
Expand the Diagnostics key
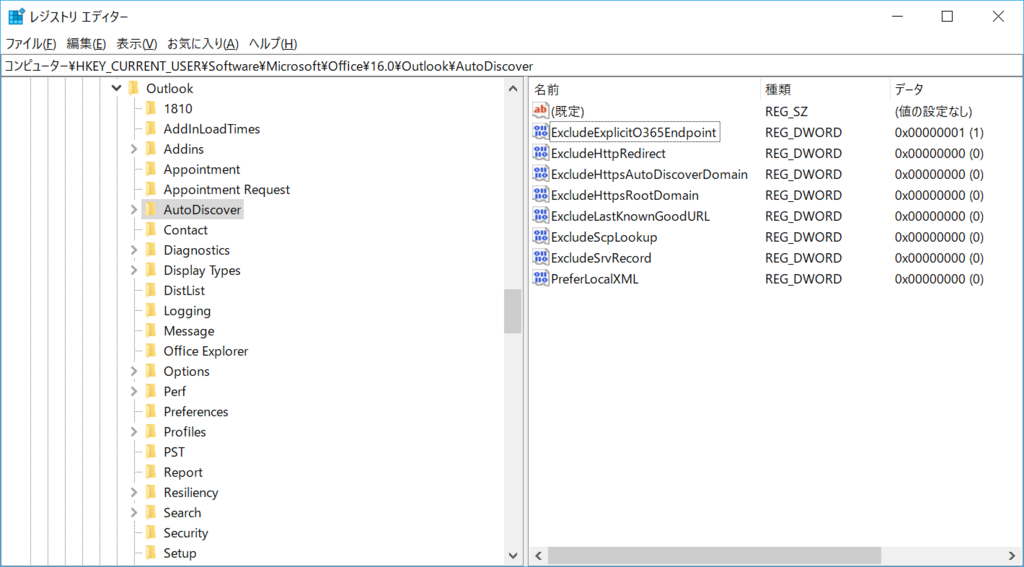click(x=134, y=250)
